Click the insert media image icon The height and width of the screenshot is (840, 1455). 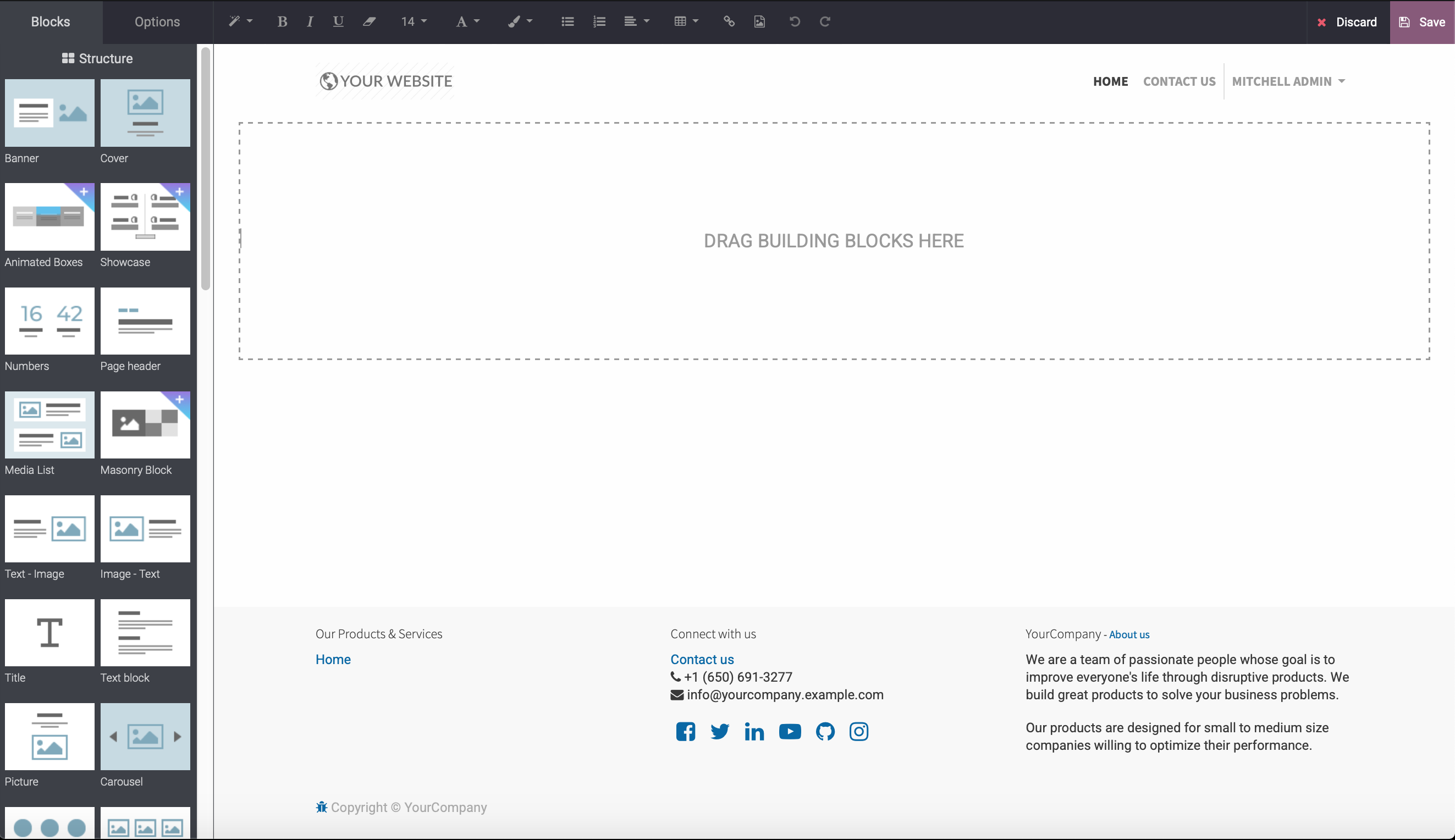(x=759, y=22)
